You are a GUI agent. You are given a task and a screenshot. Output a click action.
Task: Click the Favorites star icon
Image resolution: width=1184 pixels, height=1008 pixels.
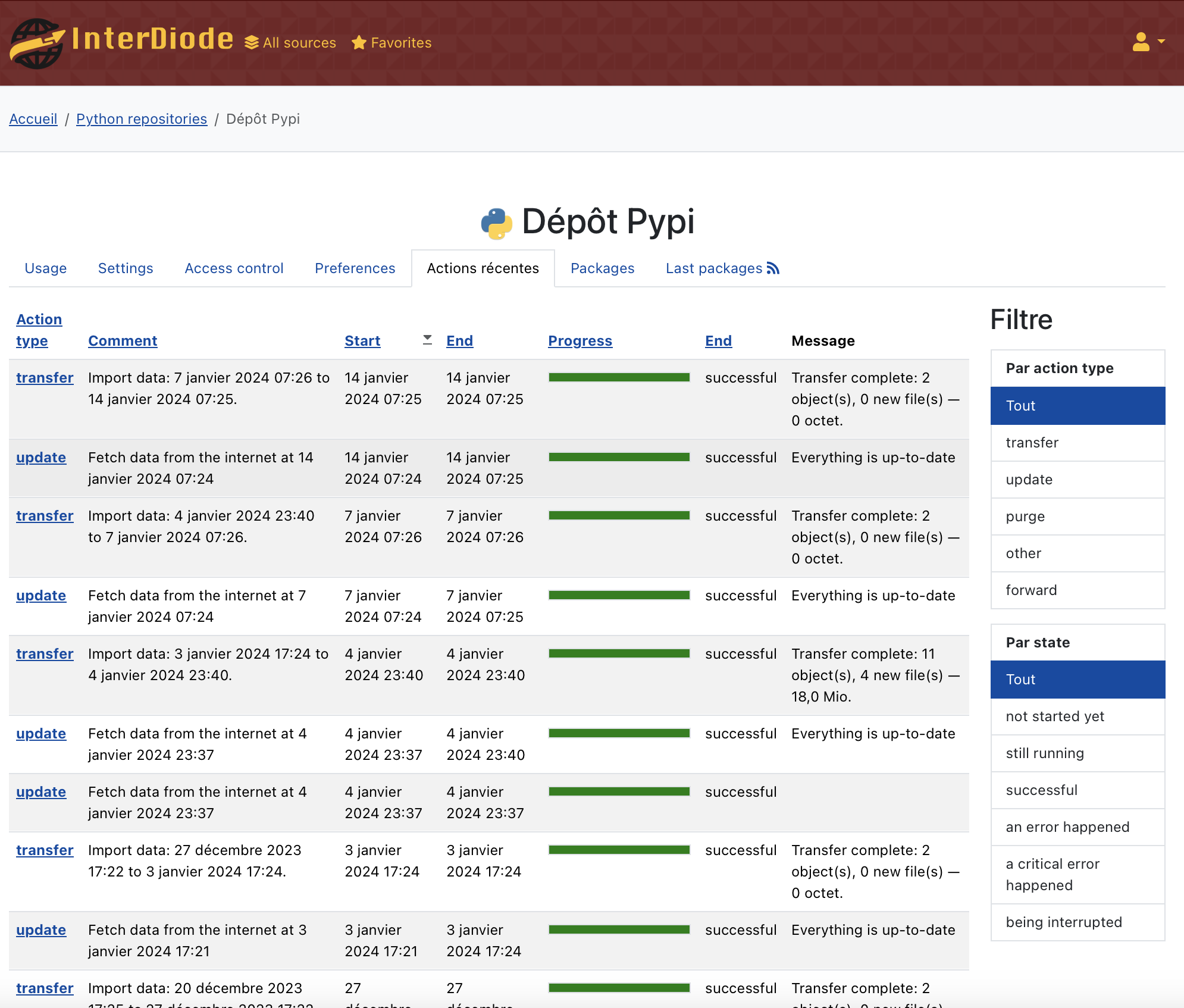tap(359, 43)
